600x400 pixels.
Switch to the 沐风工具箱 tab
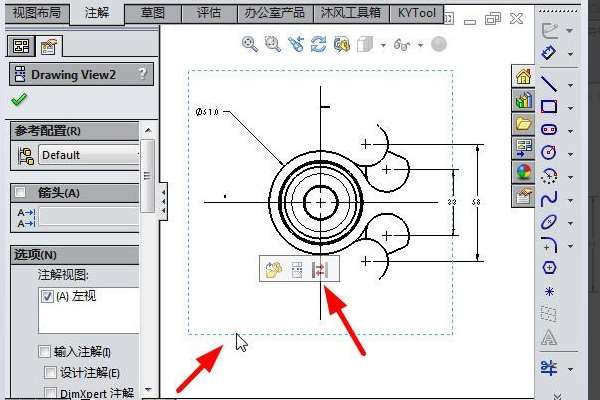pyautogui.click(x=351, y=13)
